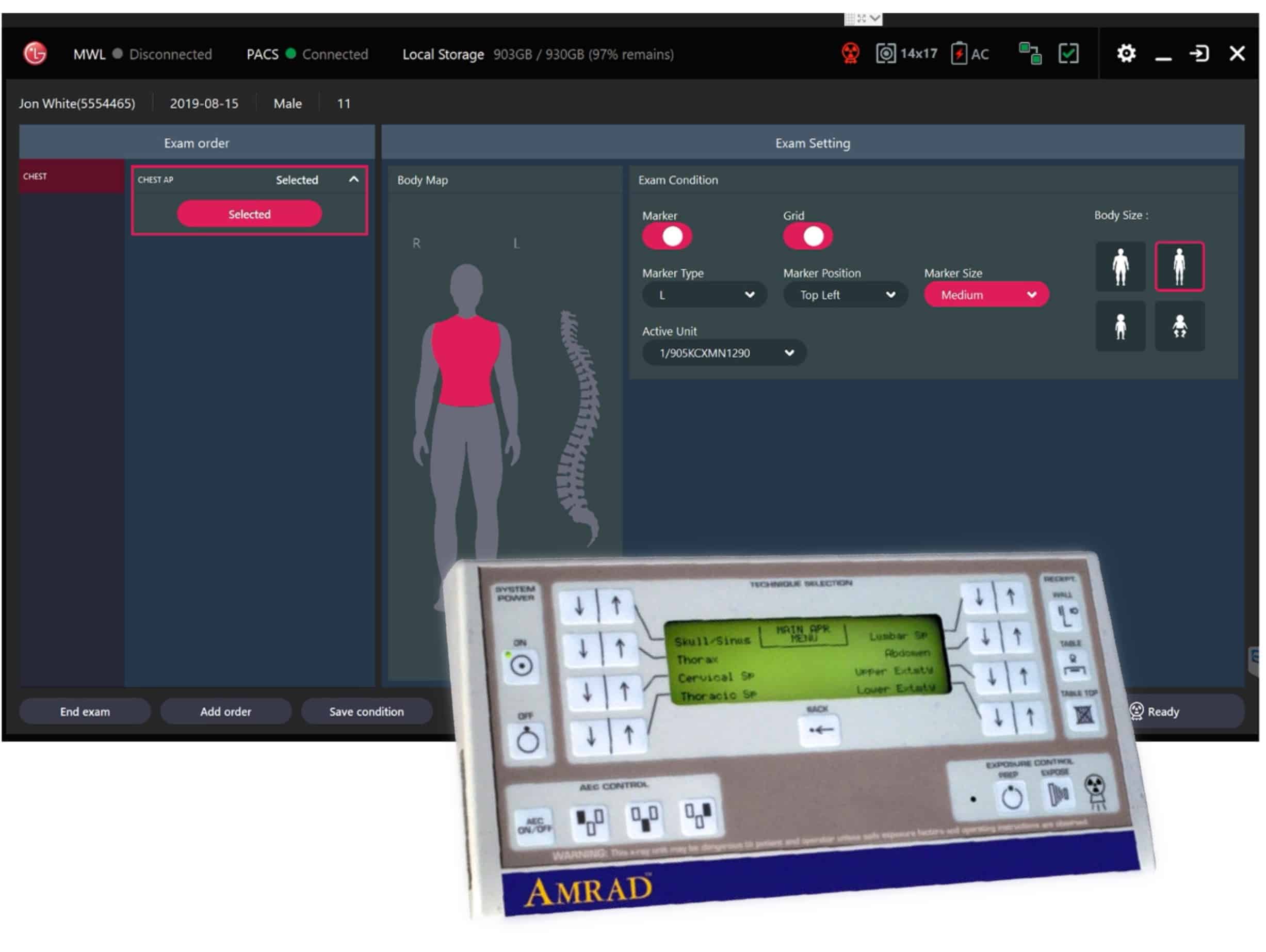The height and width of the screenshot is (952, 1266).
Task: Toggle the Marker switch
Action: pyautogui.click(x=667, y=236)
